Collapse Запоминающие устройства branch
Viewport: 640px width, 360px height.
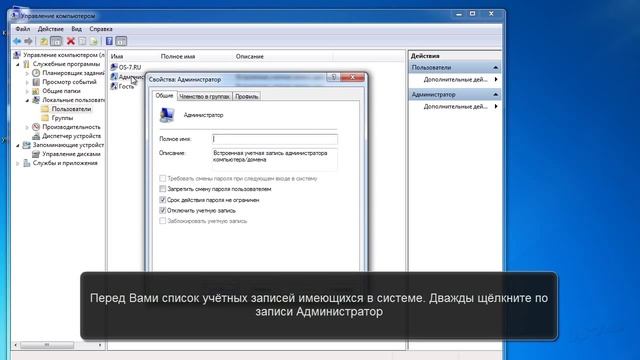pyautogui.click(x=18, y=145)
